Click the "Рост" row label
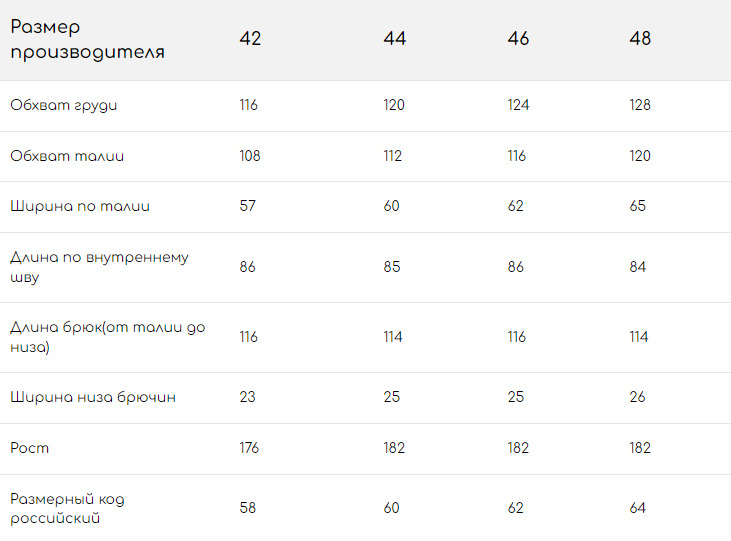731x541 pixels. (30, 448)
